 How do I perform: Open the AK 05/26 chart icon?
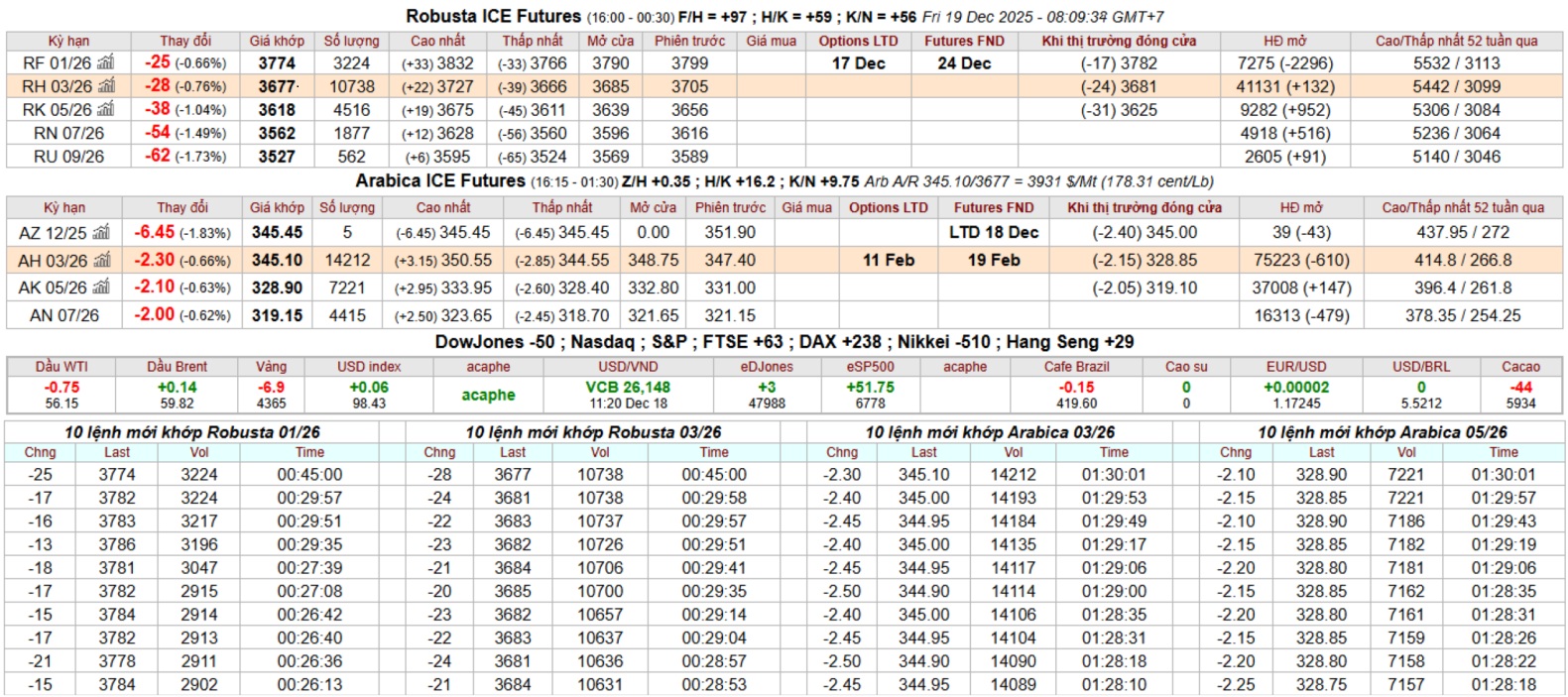(102, 288)
